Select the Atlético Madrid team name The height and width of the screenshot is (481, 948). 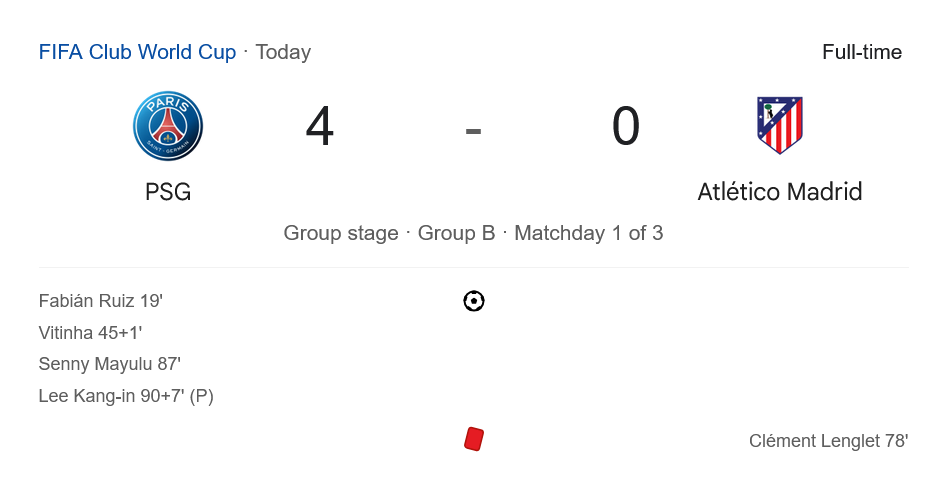tap(780, 191)
